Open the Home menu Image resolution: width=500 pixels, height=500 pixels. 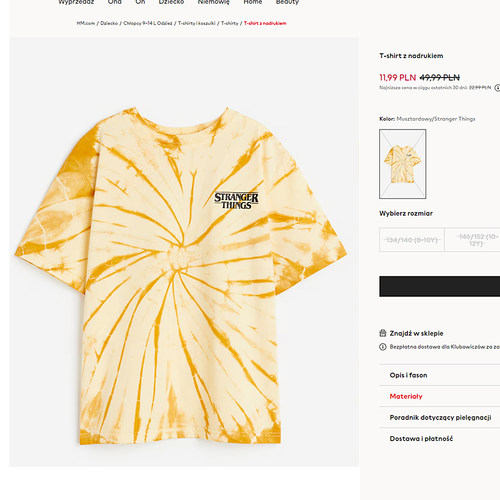(x=253, y=2)
